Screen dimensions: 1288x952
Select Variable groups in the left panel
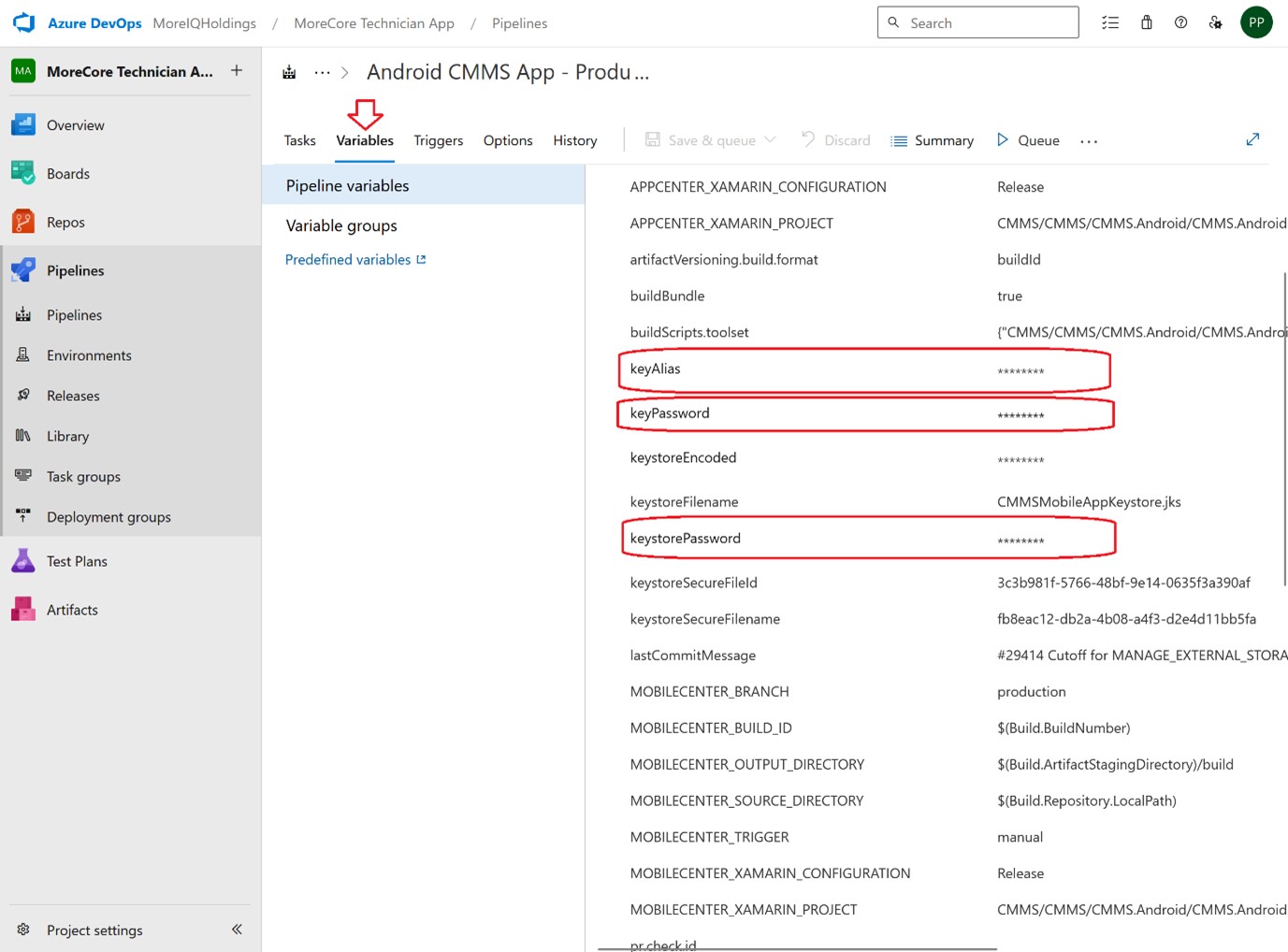click(341, 225)
